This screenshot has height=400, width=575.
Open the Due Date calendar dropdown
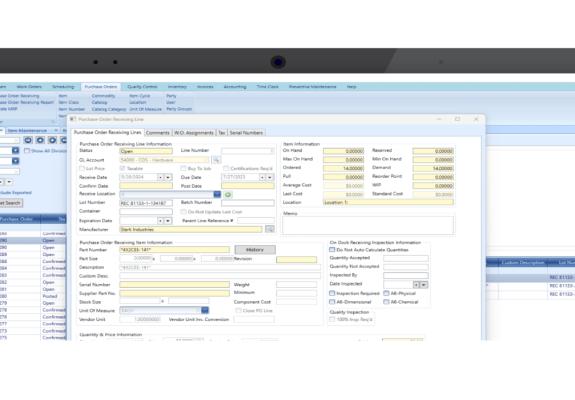(x=270, y=177)
